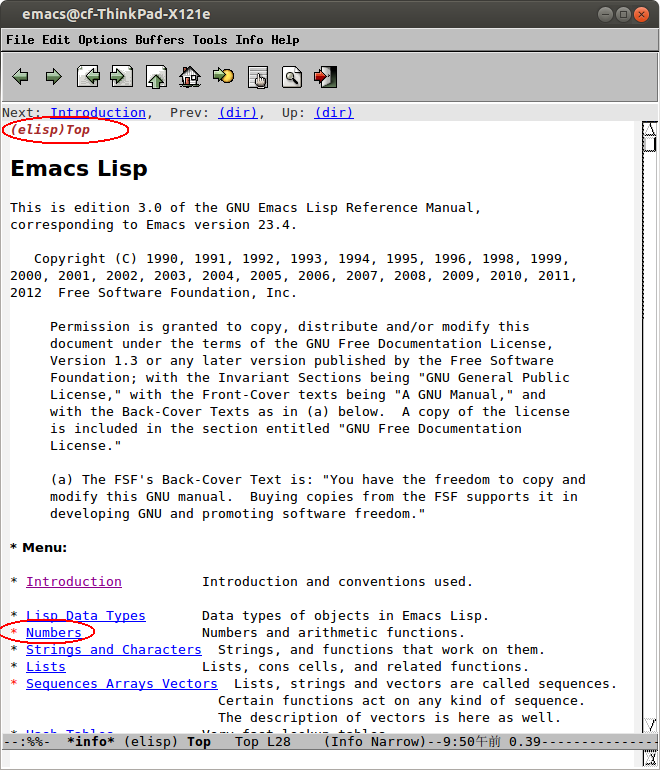Click *info* buffer name in mode line
This screenshot has width=660, height=770.
pos(91,741)
